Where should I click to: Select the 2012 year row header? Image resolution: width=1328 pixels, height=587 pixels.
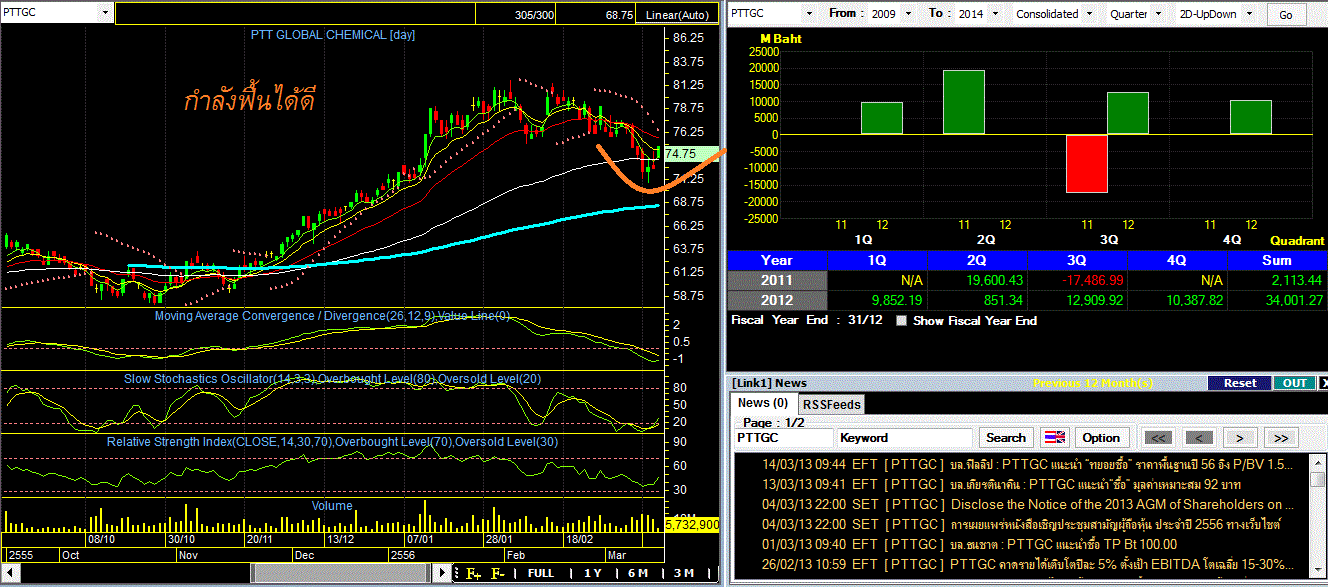(x=777, y=300)
